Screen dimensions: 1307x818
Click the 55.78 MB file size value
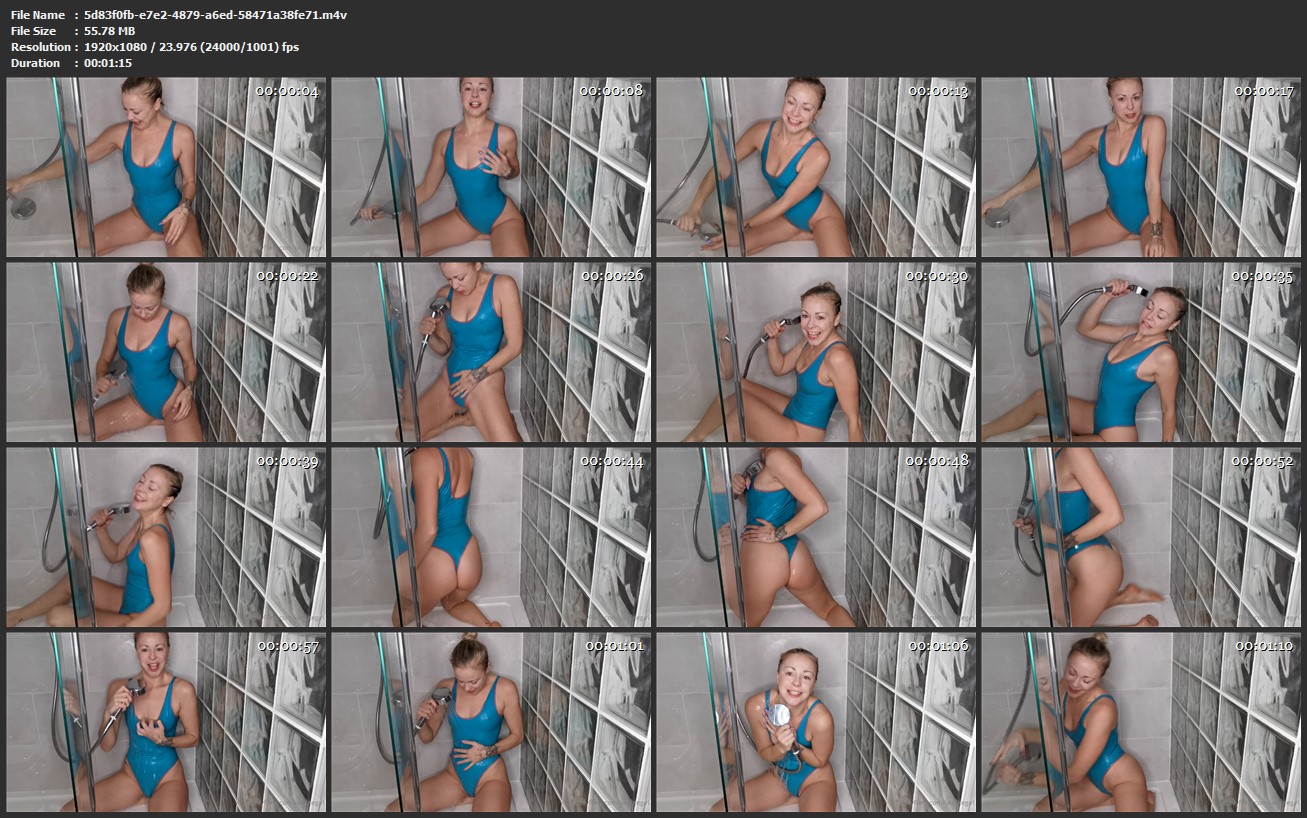110,31
